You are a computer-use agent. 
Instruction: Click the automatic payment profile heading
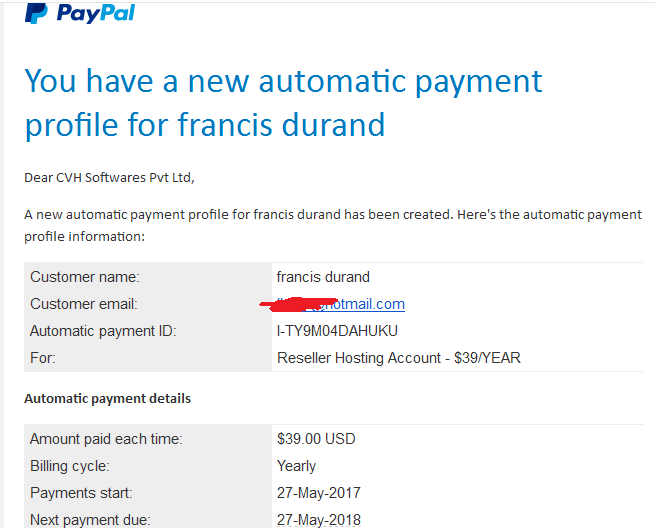point(283,103)
